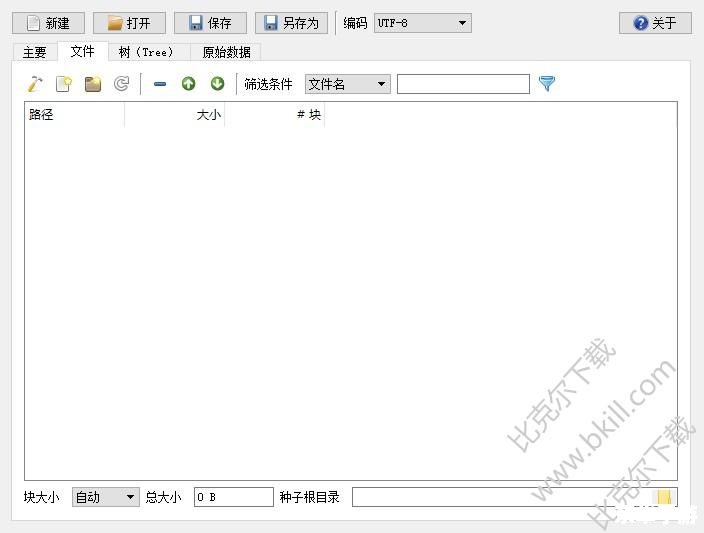
Task: Click the # 块 column header
Action: [274, 115]
